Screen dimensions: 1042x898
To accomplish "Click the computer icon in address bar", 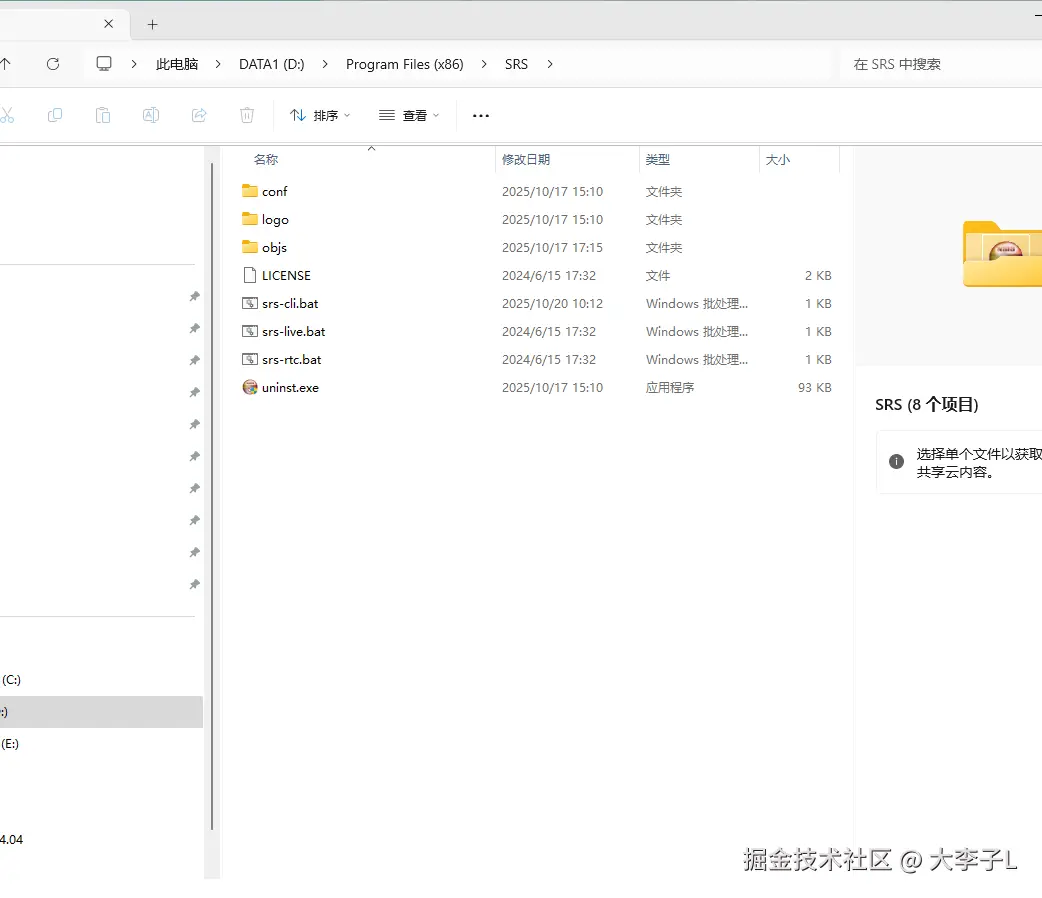I will (104, 64).
